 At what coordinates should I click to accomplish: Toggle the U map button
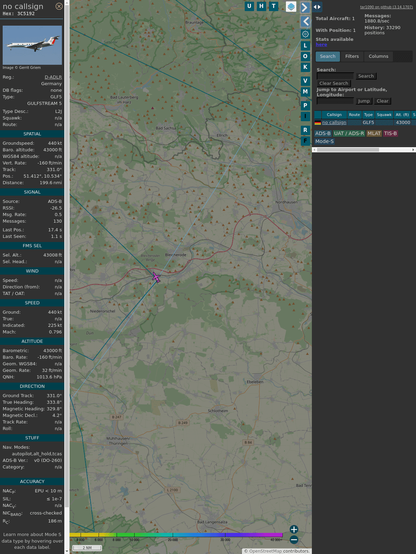[249, 6]
